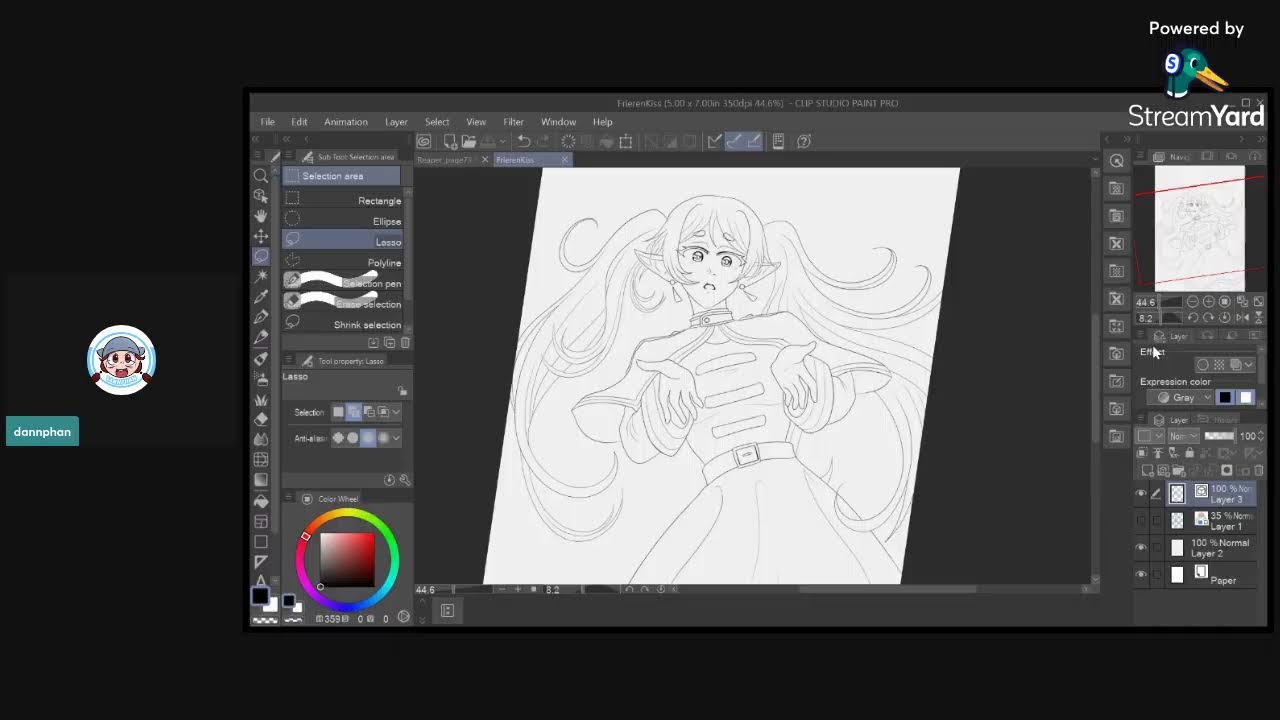This screenshot has height=720, width=1280.
Task: Open the Normal blending mode dropdown
Action: (x=1183, y=436)
